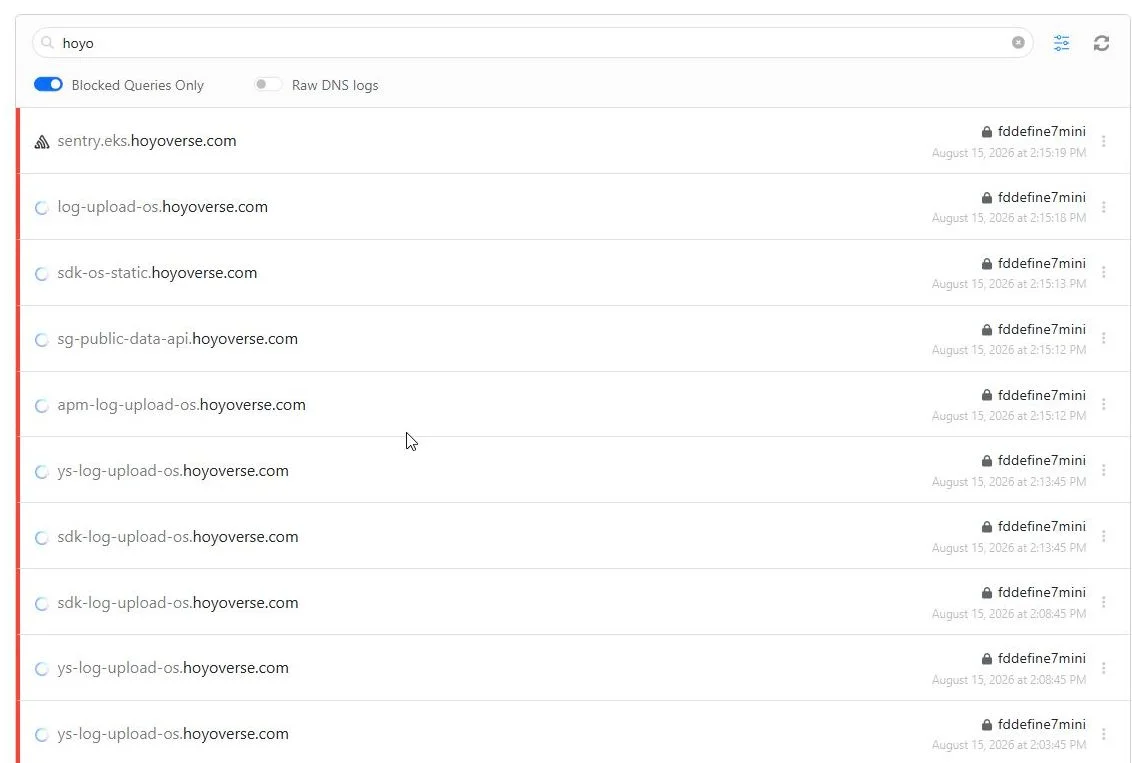Click the loading favicon beside sg-public-data-api.hoyoverse.com
Image resolution: width=1132 pixels, height=763 pixels.
(x=42, y=339)
